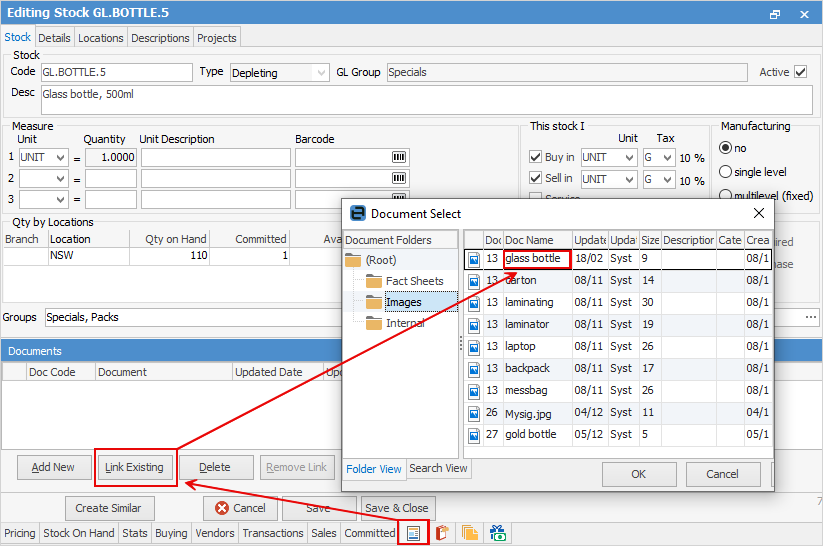Click the yellow stacked folders icon in bottom bar
This screenshot has height=546, width=823.
469,533
